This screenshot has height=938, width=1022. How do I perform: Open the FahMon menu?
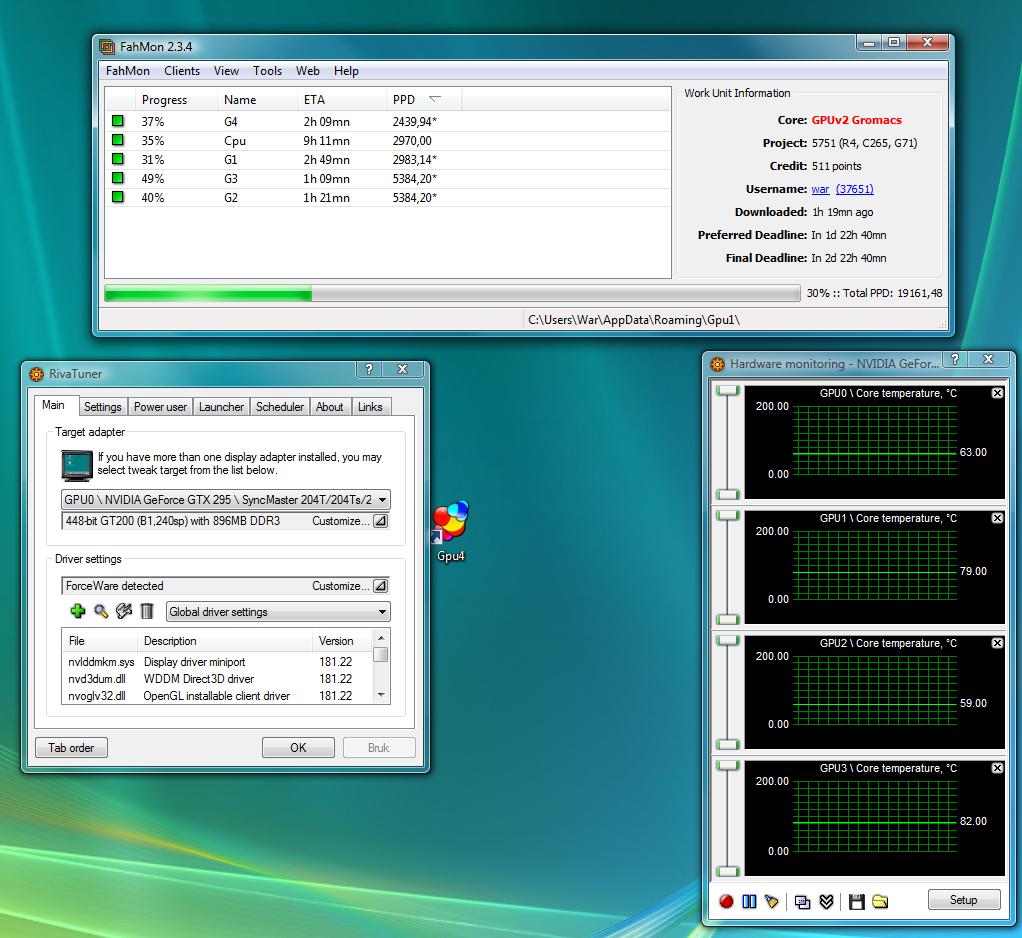point(128,70)
